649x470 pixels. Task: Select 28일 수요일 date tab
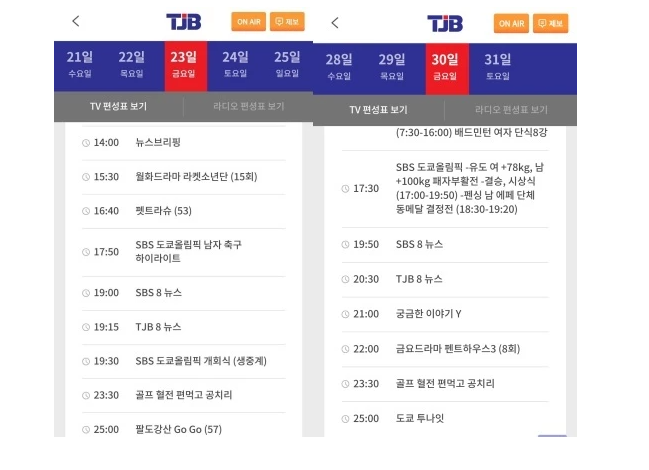(x=339, y=66)
